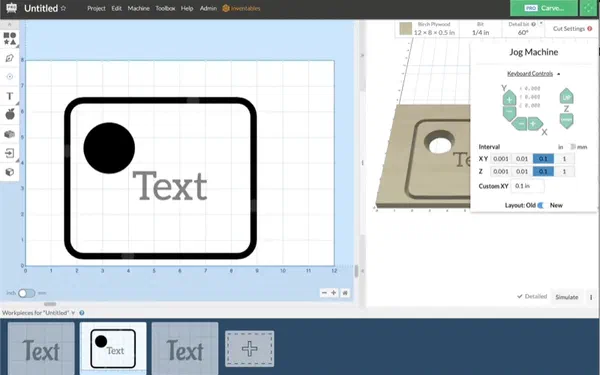Collapse the left toolbar with top chevron
This screenshot has height=375, width=600.
tap(10, 24)
